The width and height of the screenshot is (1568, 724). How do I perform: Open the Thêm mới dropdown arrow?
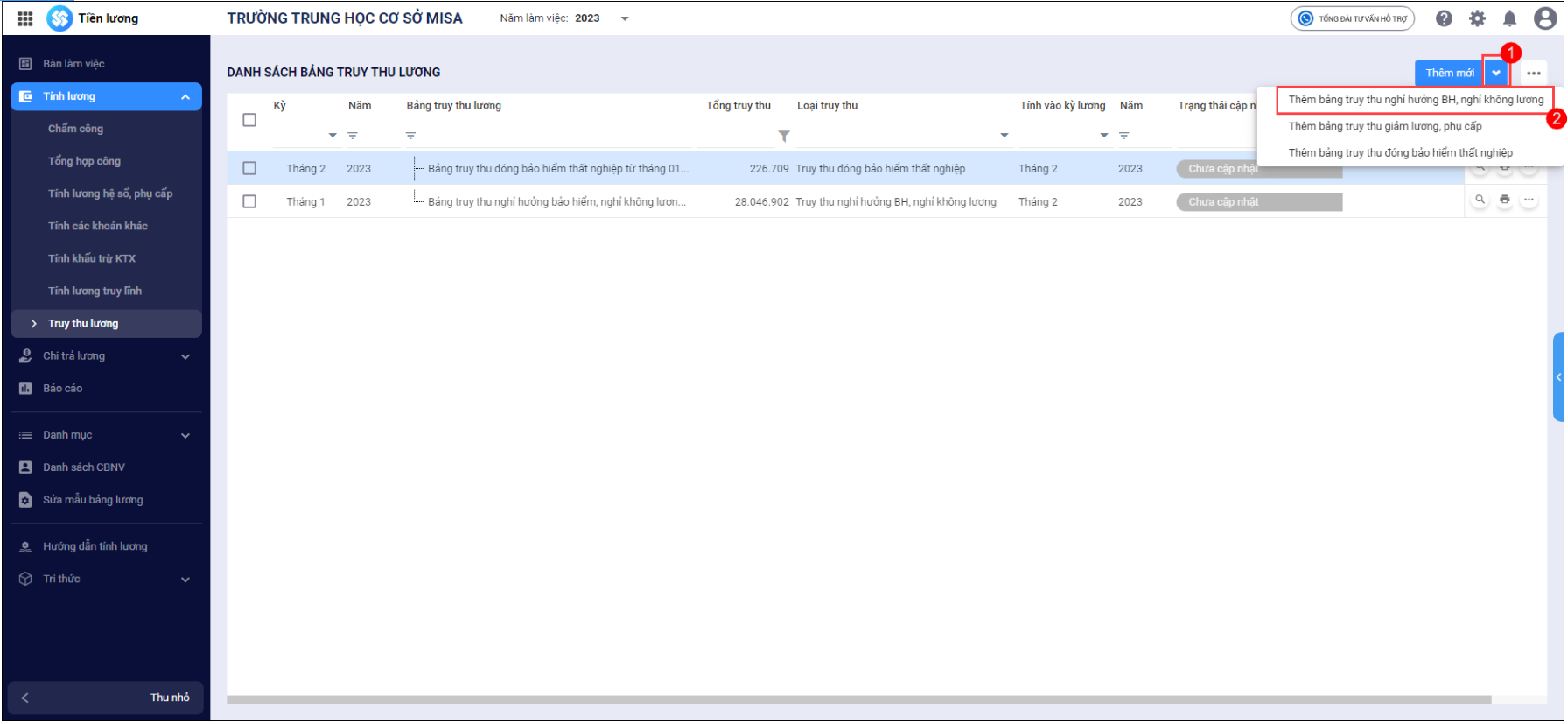[1497, 74]
